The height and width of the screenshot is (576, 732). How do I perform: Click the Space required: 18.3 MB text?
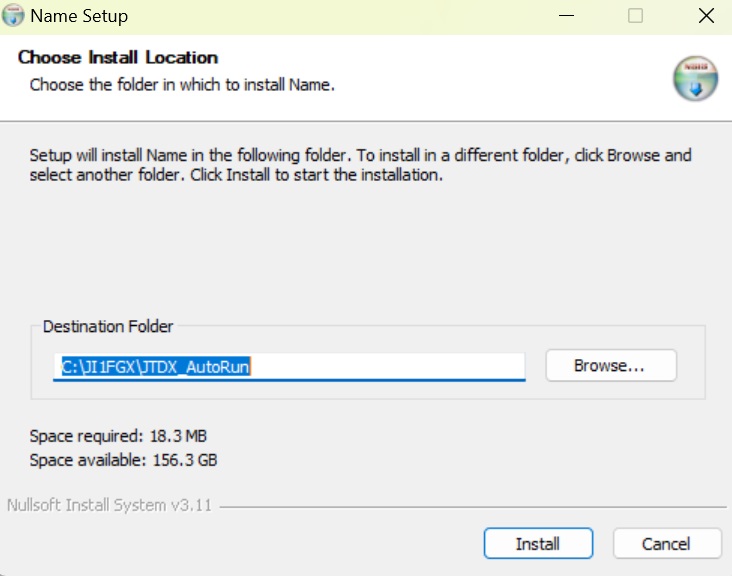click(118, 436)
